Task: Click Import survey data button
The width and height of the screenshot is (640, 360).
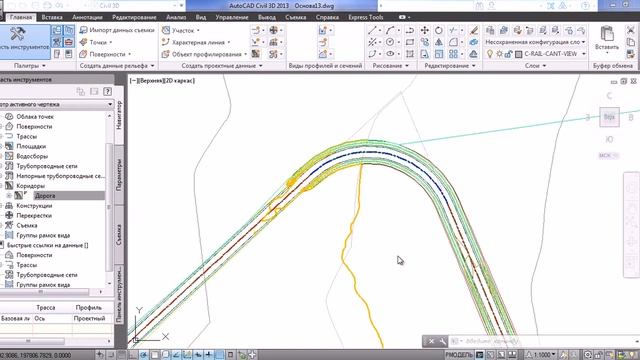Action: [x=118, y=30]
